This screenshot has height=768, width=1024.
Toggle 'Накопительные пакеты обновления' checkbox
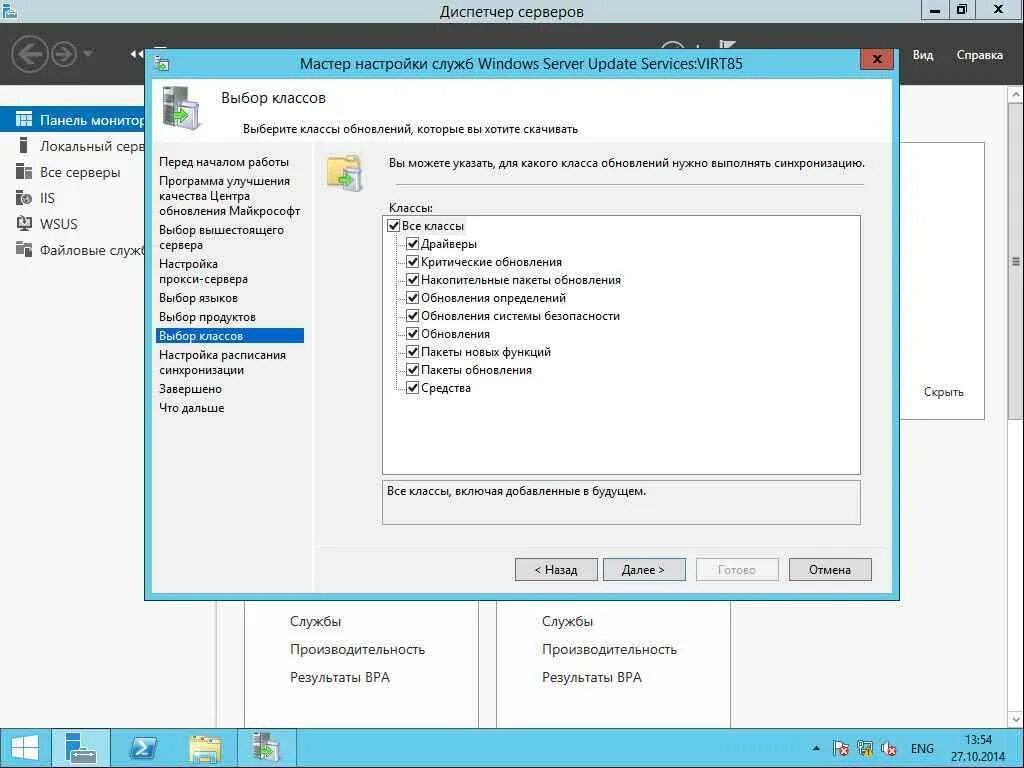click(x=412, y=280)
